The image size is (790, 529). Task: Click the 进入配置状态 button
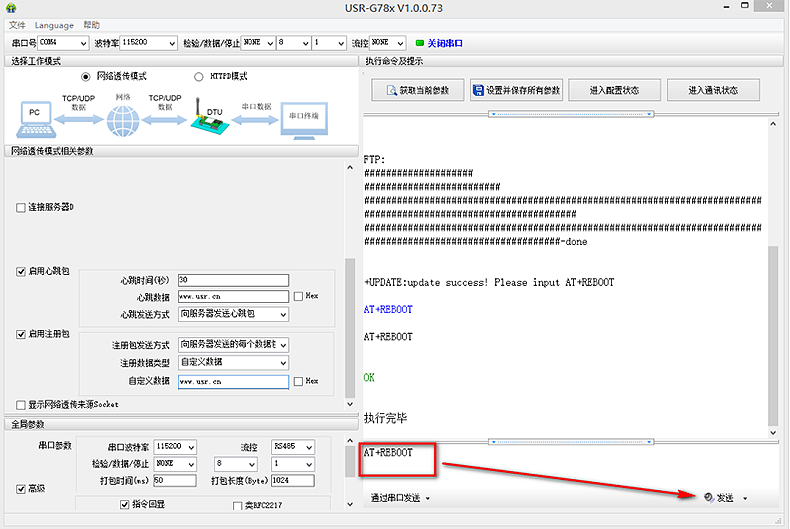[x=613, y=90]
